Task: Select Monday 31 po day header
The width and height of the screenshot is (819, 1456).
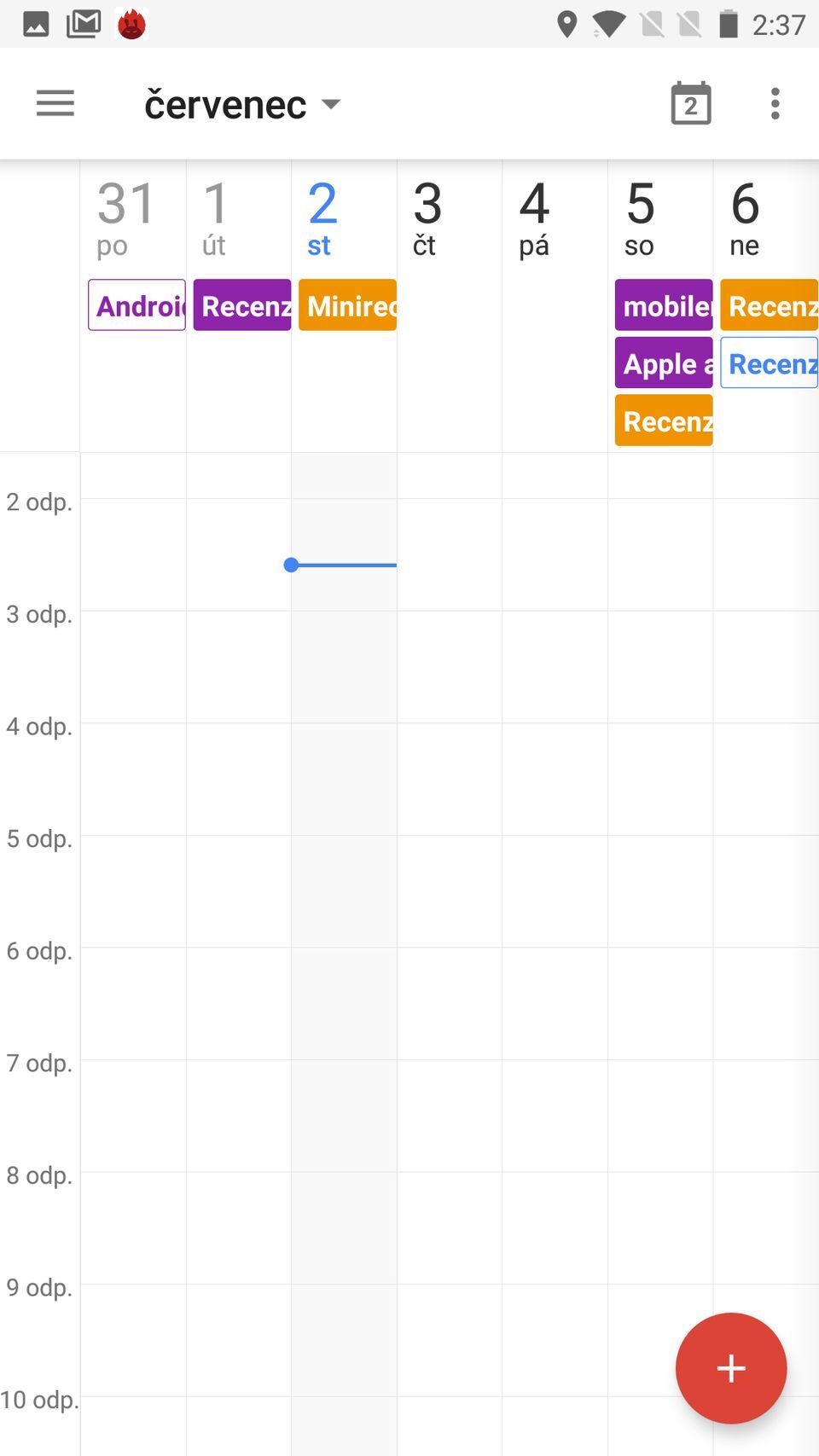Action: tap(126, 218)
